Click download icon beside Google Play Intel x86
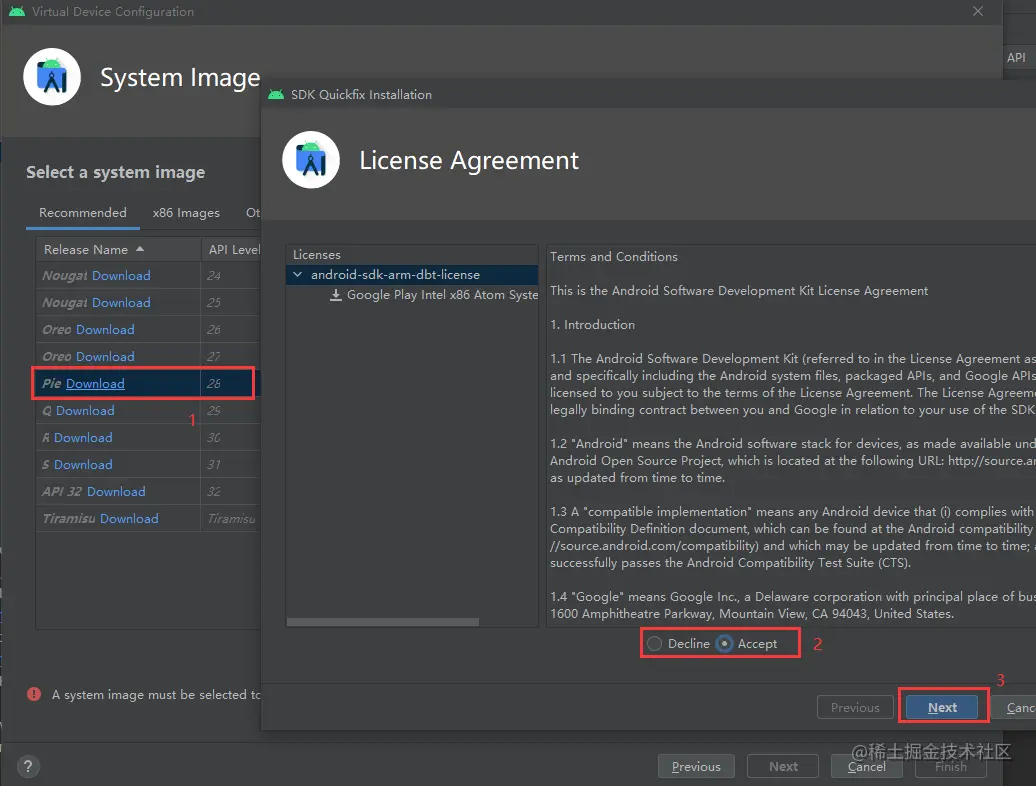Viewport: 1036px width, 786px height. coord(336,295)
